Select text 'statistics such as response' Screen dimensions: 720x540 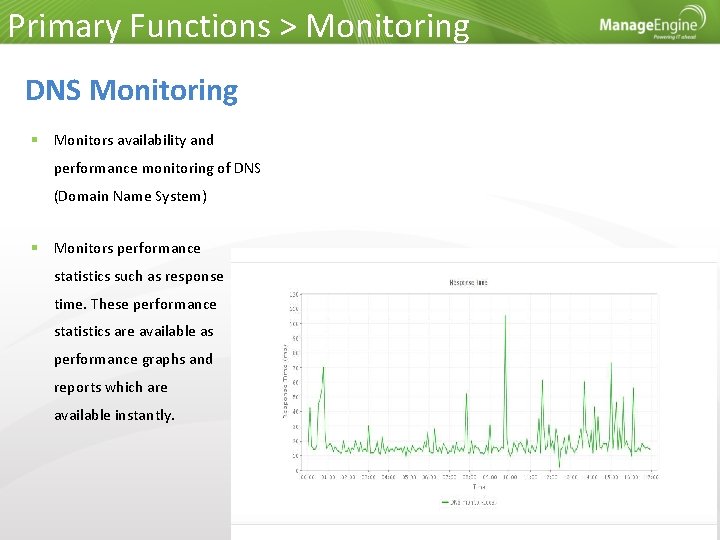(x=139, y=276)
